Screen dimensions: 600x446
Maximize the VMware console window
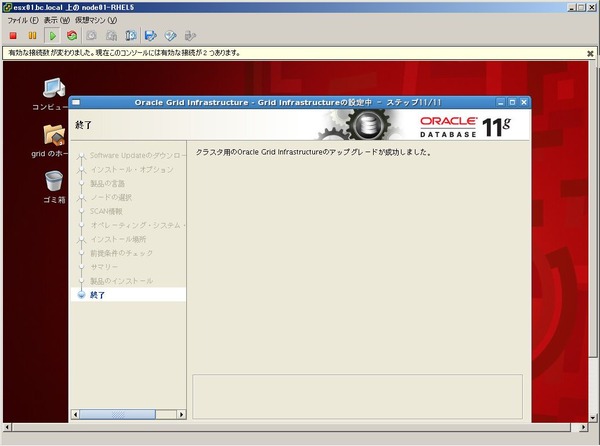tap(581, 7)
